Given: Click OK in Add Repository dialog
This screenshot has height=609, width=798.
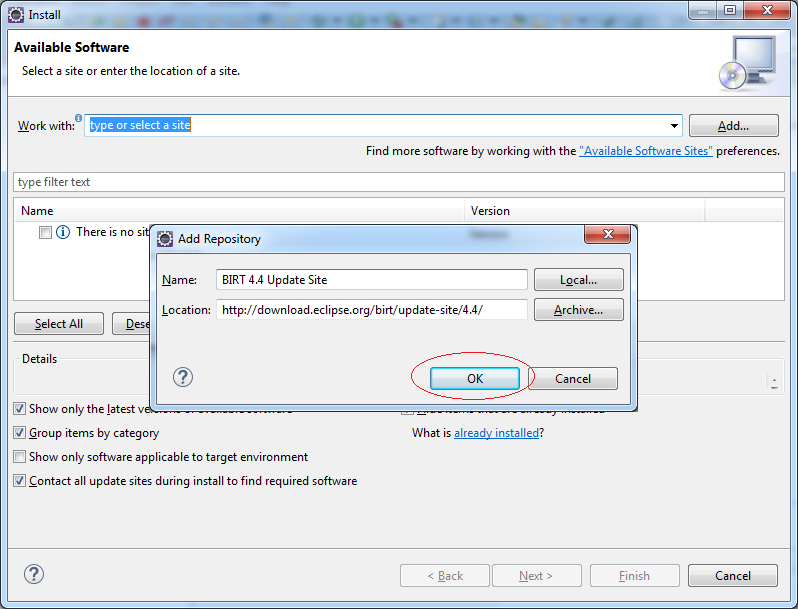Looking at the screenshot, I should click(474, 379).
